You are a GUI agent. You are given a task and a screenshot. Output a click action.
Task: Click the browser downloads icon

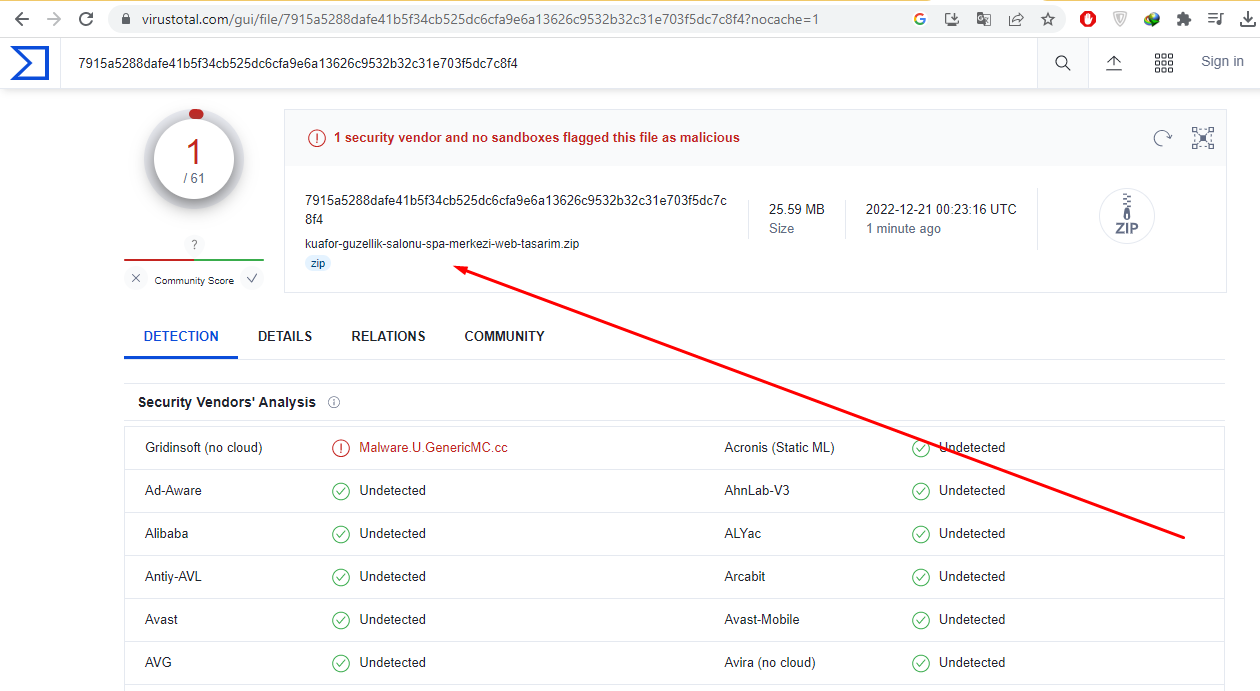point(1247,19)
